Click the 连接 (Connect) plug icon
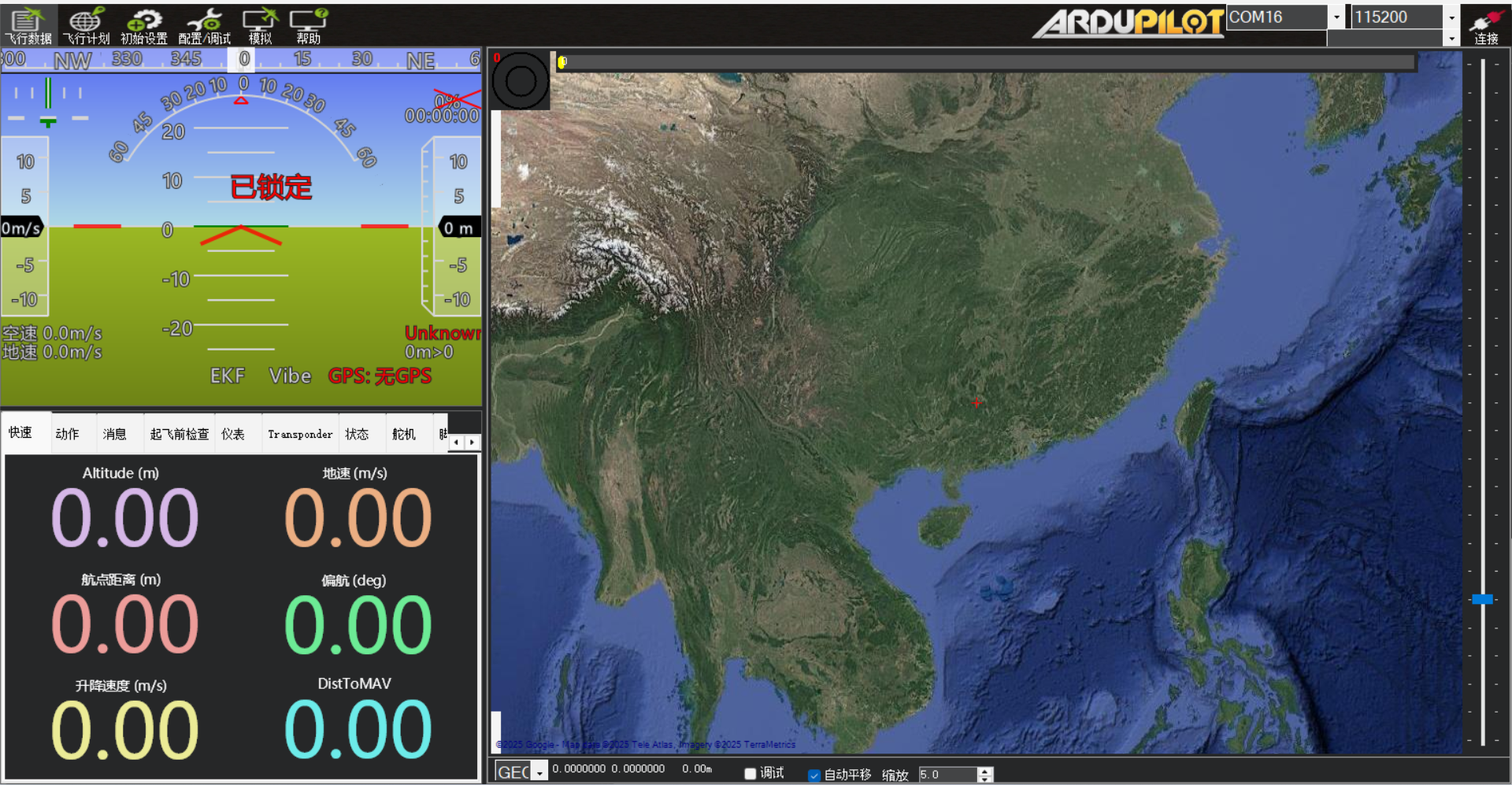Viewport: 1512px width, 785px height. pos(1486,25)
